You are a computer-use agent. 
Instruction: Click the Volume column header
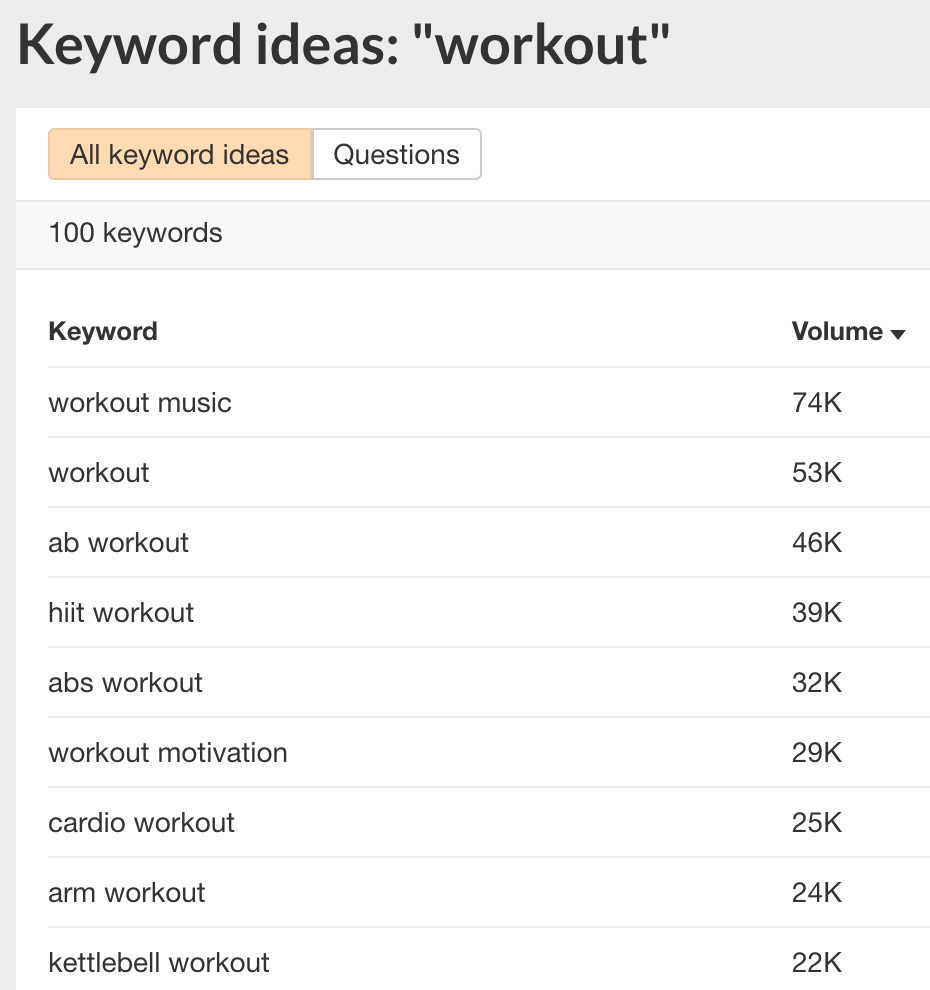click(836, 331)
